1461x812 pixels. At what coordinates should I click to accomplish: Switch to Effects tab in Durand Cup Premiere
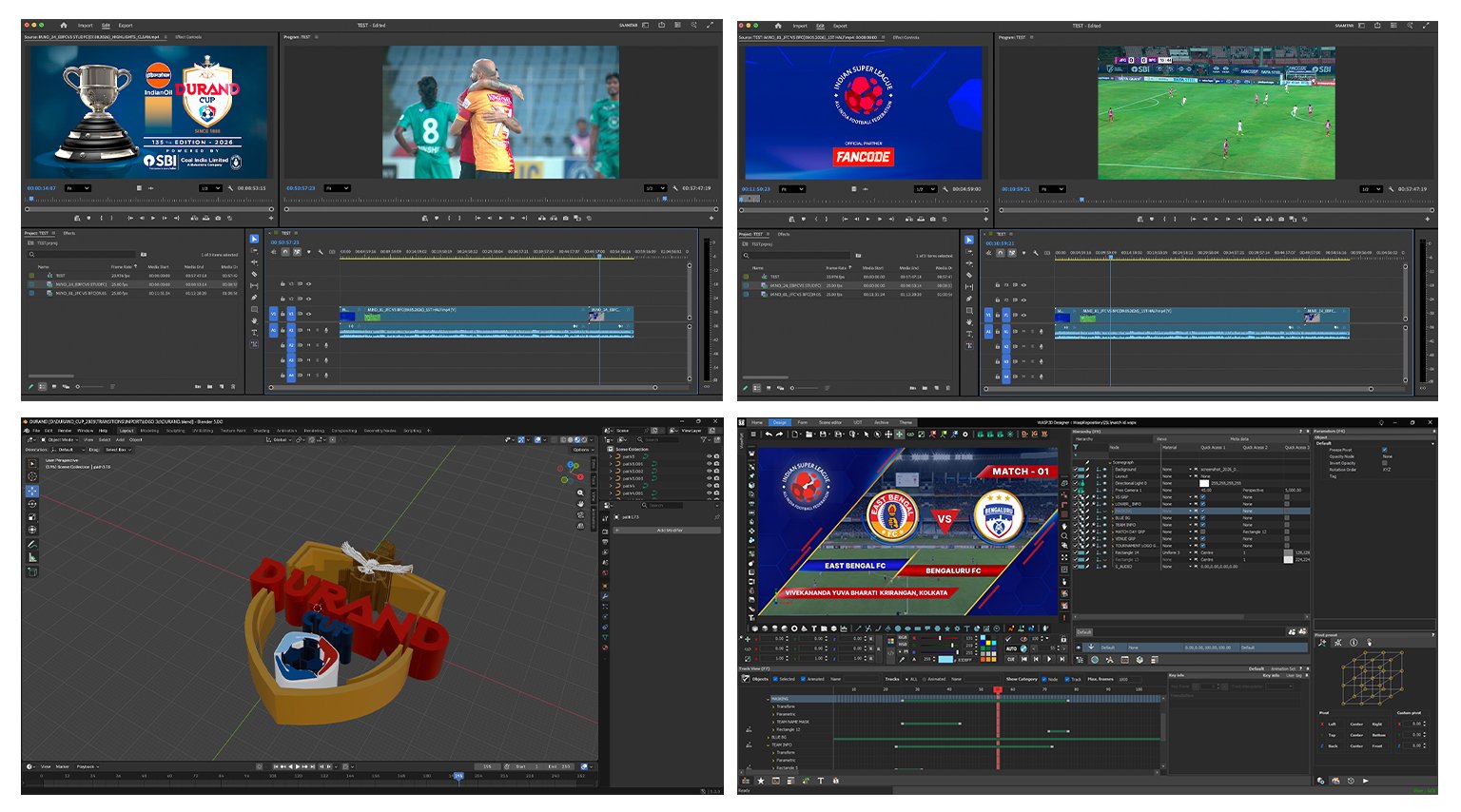(69, 233)
